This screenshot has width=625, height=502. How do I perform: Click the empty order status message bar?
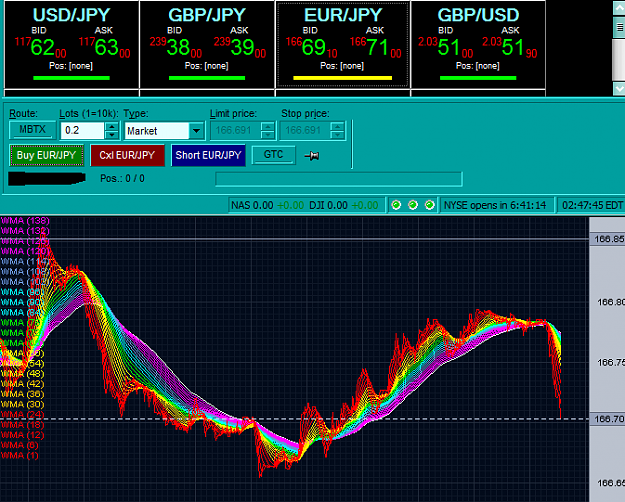pyautogui.click(x=339, y=179)
